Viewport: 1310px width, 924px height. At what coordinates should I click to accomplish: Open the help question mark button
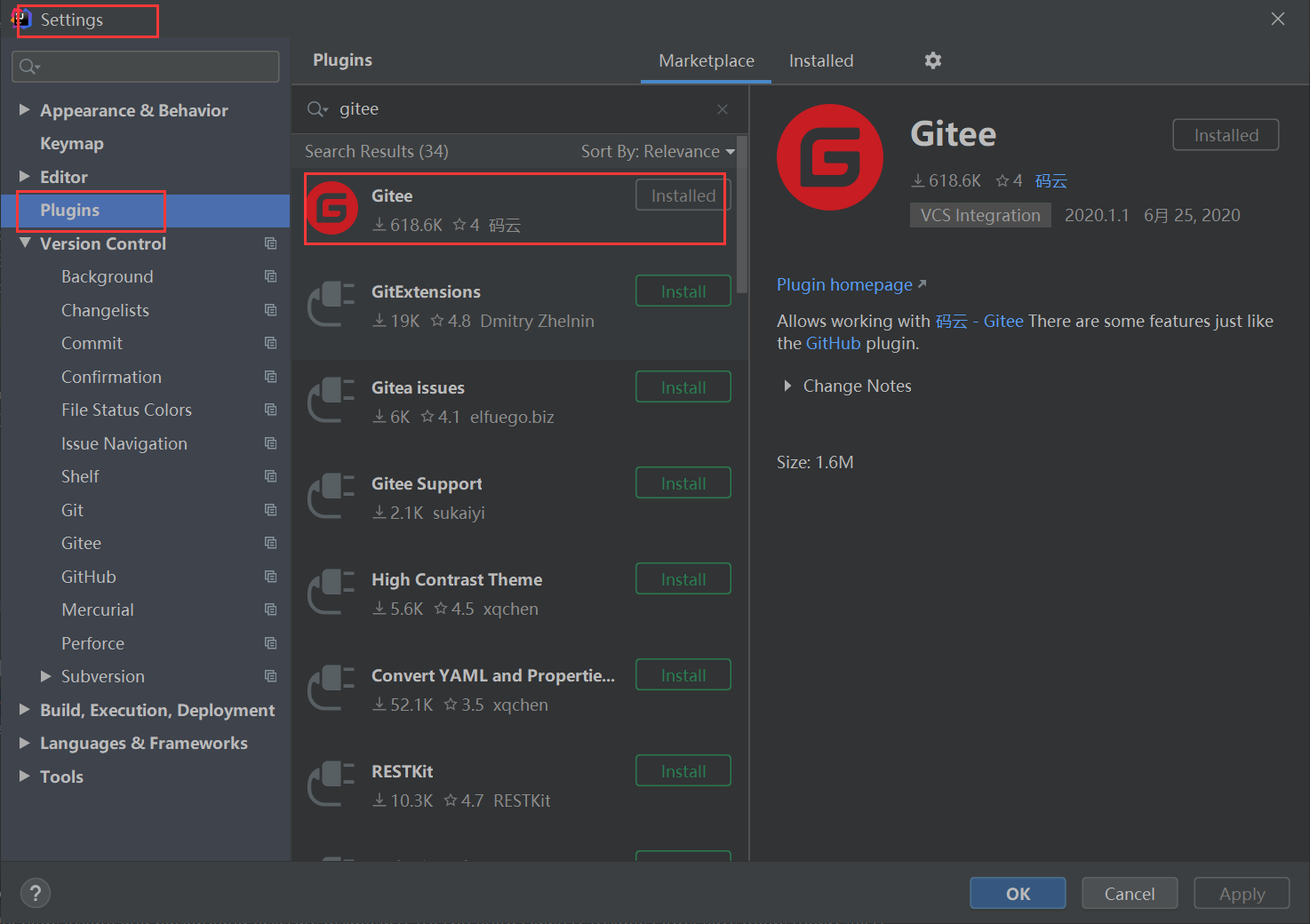point(36,894)
